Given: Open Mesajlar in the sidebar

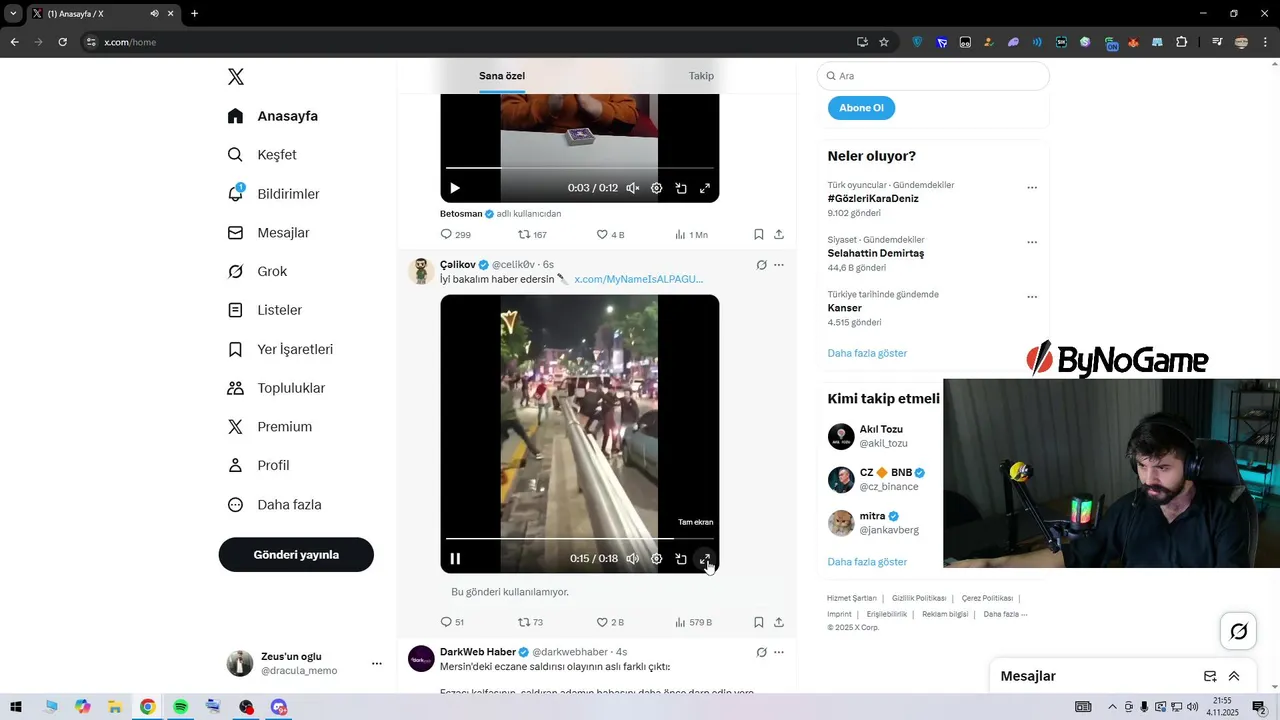Looking at the screenshot, I should [x=268, y=233].
